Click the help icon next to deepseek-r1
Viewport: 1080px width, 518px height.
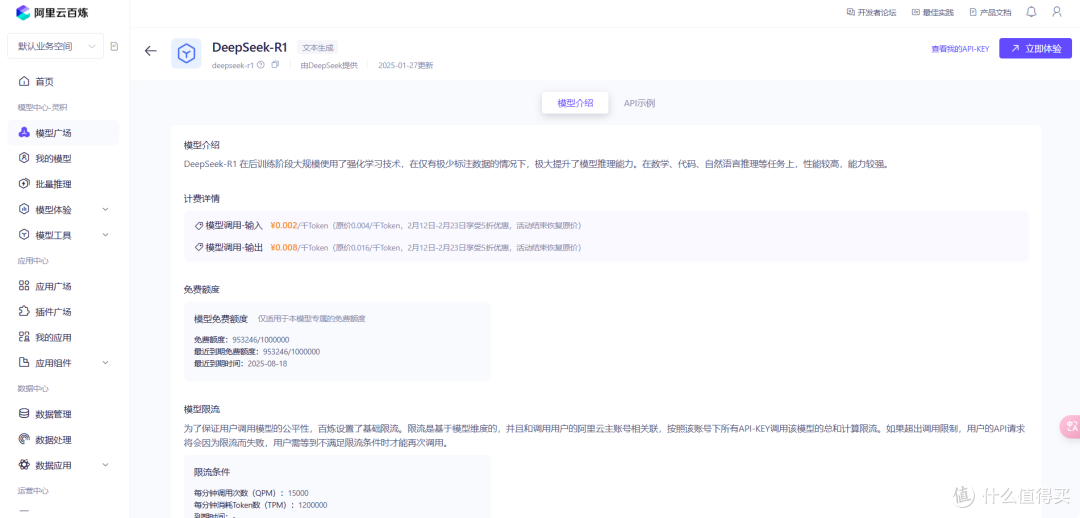pos(261,65)
